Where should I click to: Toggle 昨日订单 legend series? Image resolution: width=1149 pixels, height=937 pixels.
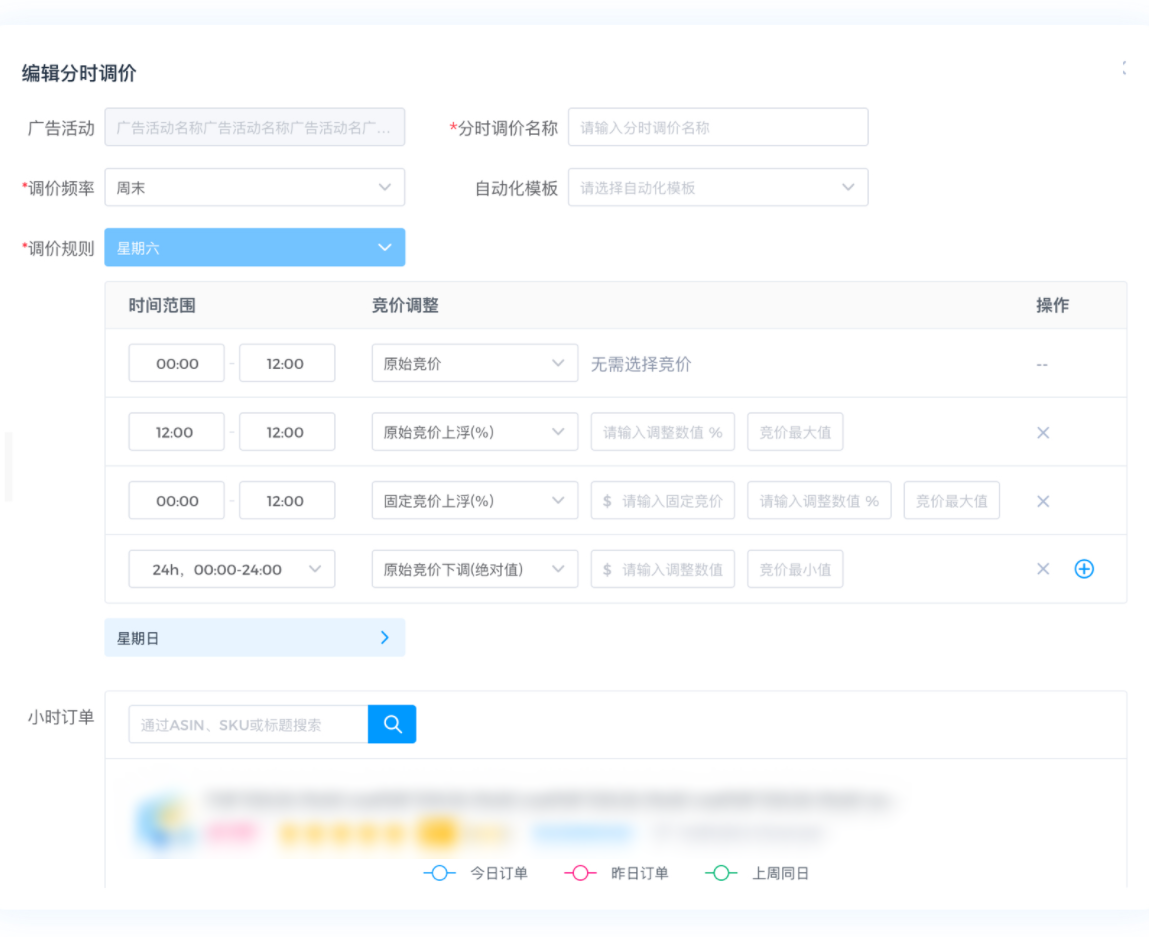click(x=616, y=873)
